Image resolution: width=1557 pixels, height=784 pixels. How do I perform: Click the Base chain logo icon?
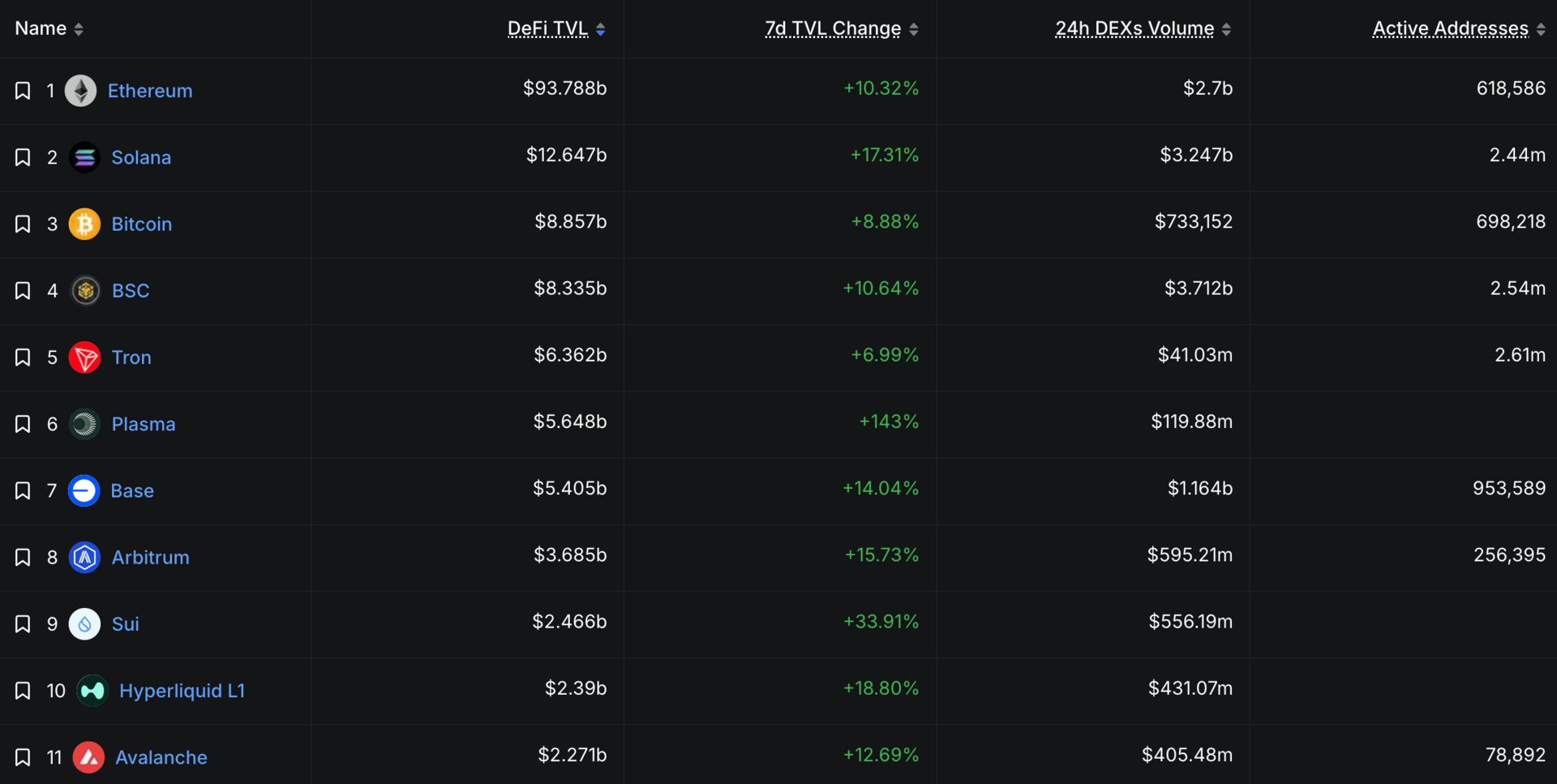(x=84, y=491)
